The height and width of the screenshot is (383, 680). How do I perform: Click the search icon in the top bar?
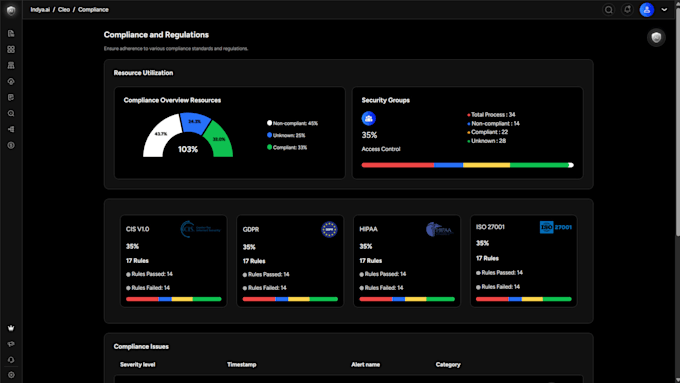608,10
